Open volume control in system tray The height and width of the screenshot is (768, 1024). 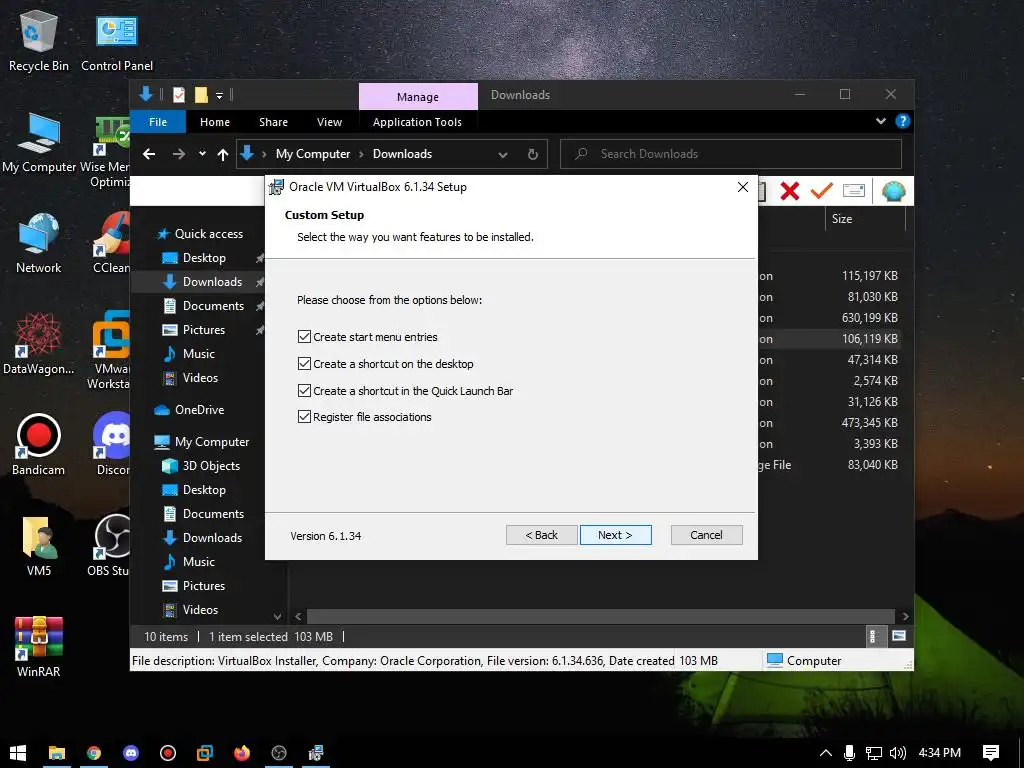pyautogui.click(x=898, y=753)
